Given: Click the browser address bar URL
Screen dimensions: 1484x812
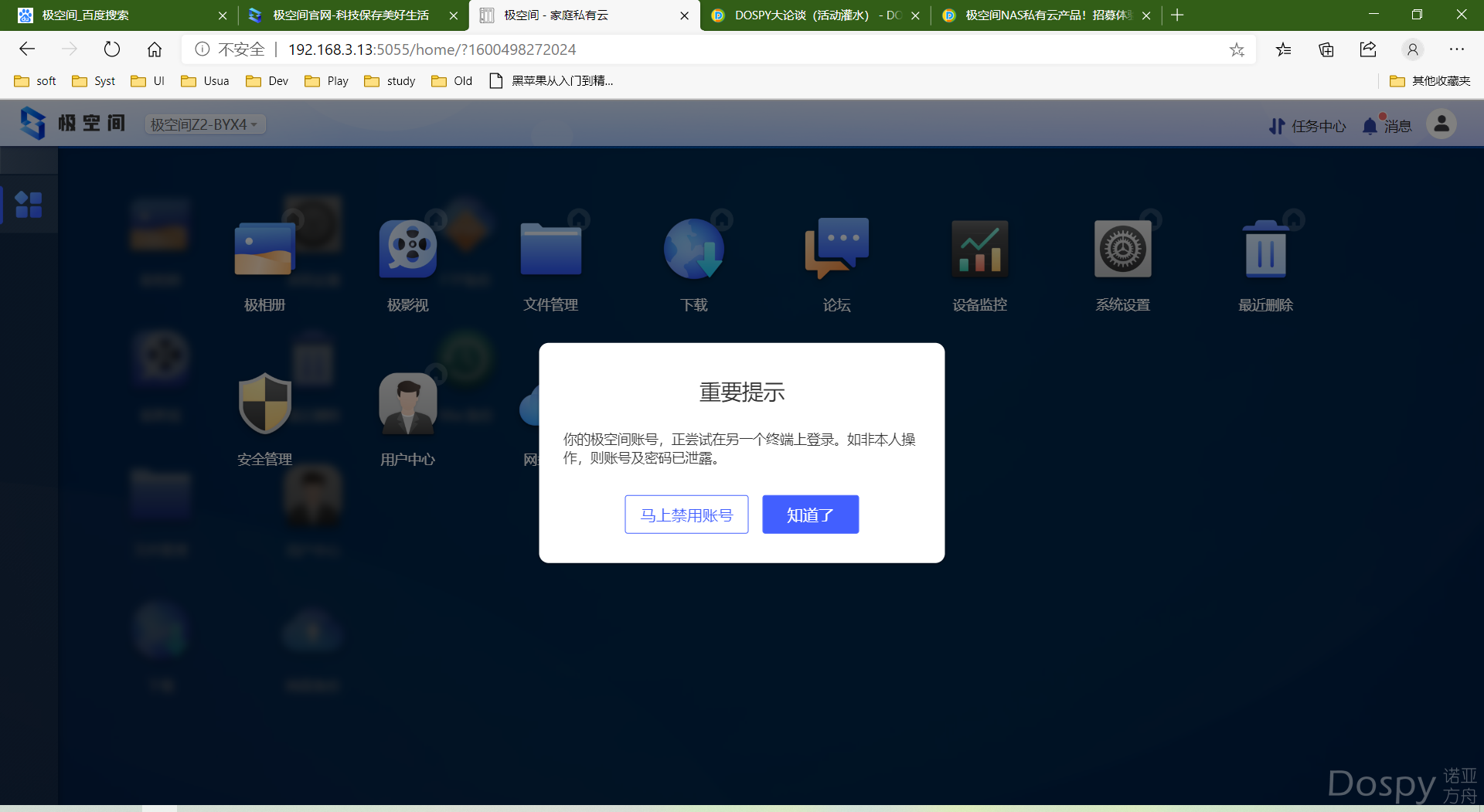Looking at the screenshot, I should point(433,49).
